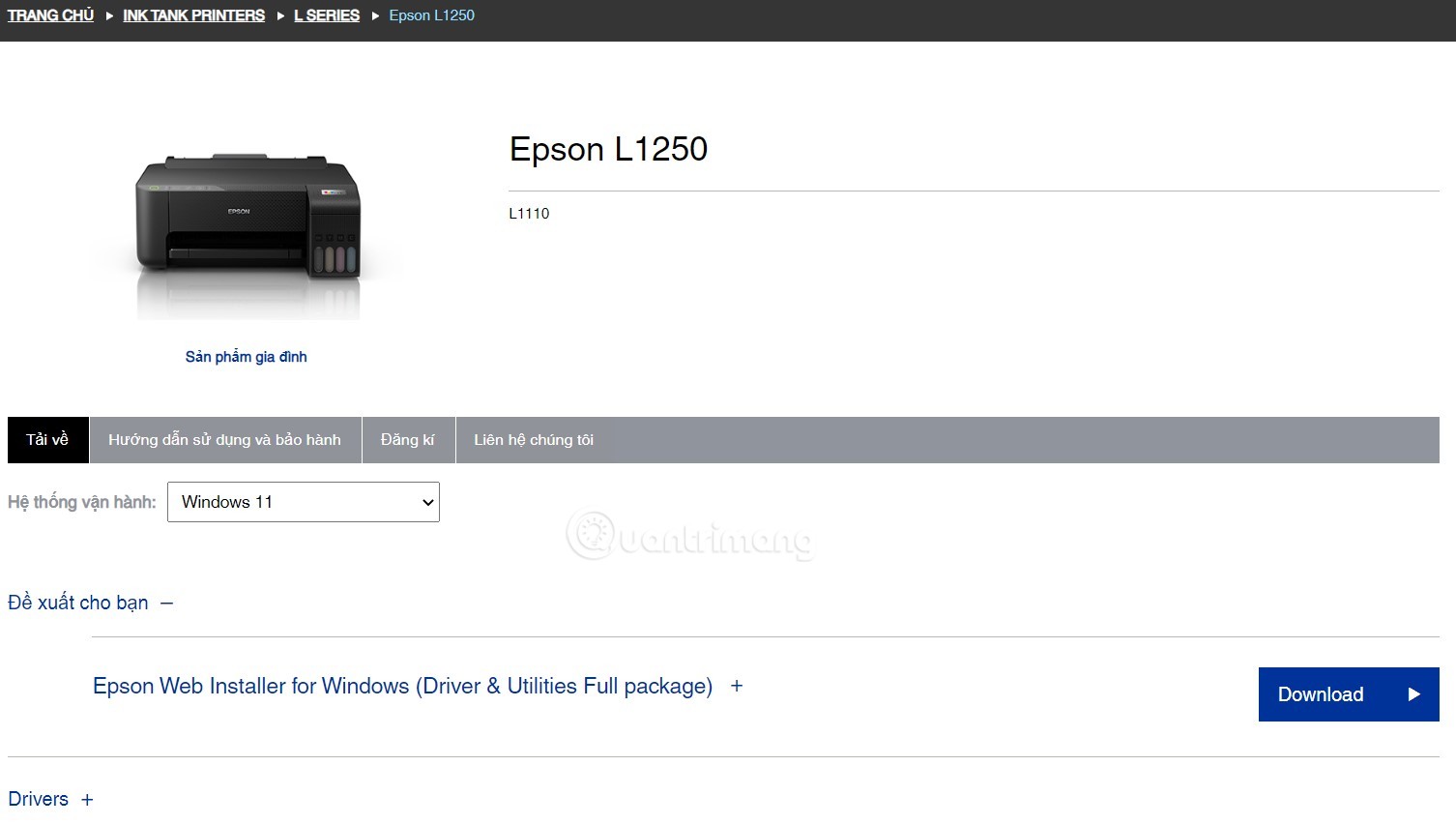Click the Epson L1250 printer image
This screenshot has height=825, width=1456.
click(248, 235)
